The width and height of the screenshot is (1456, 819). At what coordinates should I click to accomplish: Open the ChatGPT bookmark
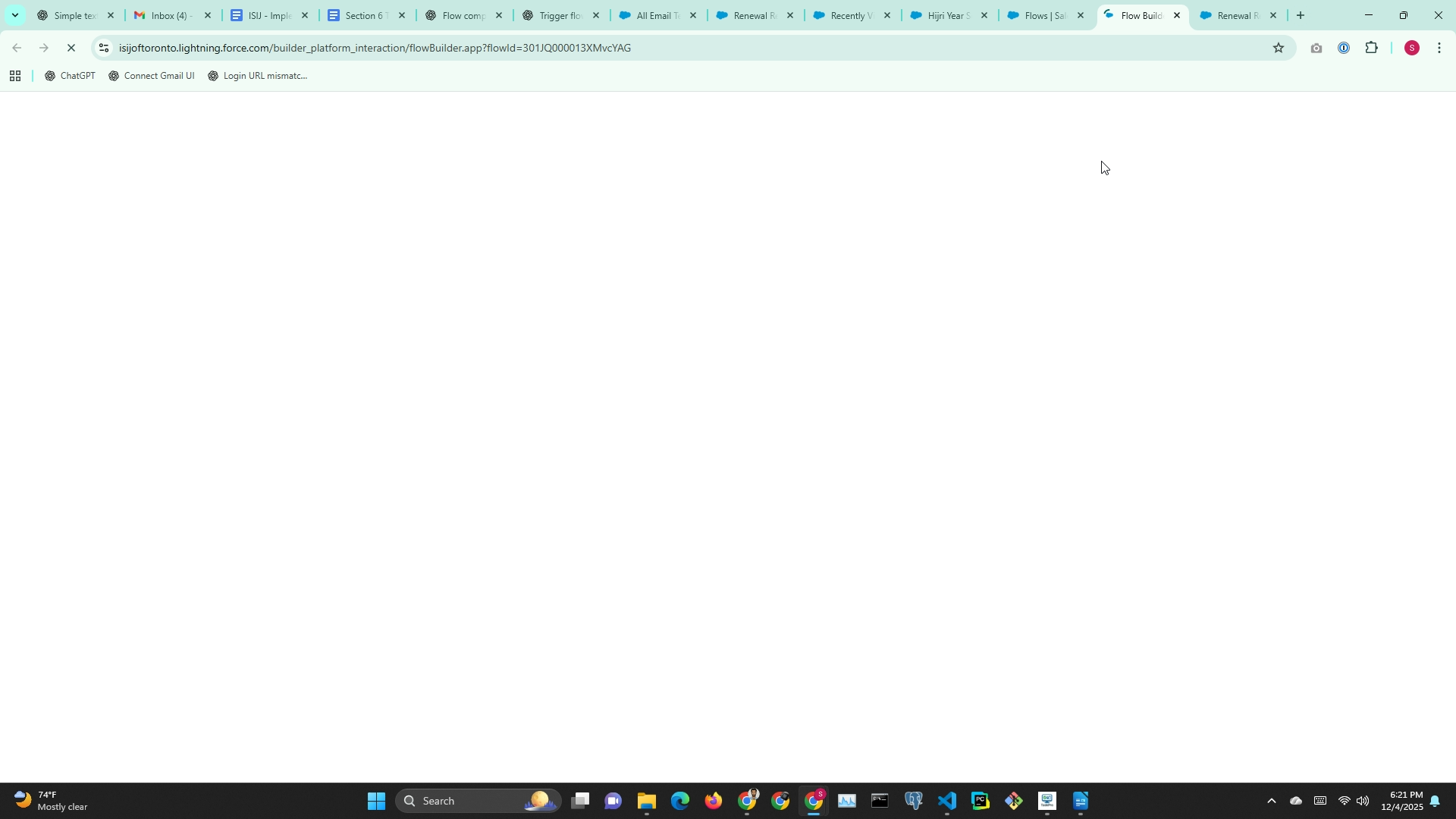coord(70,76)
